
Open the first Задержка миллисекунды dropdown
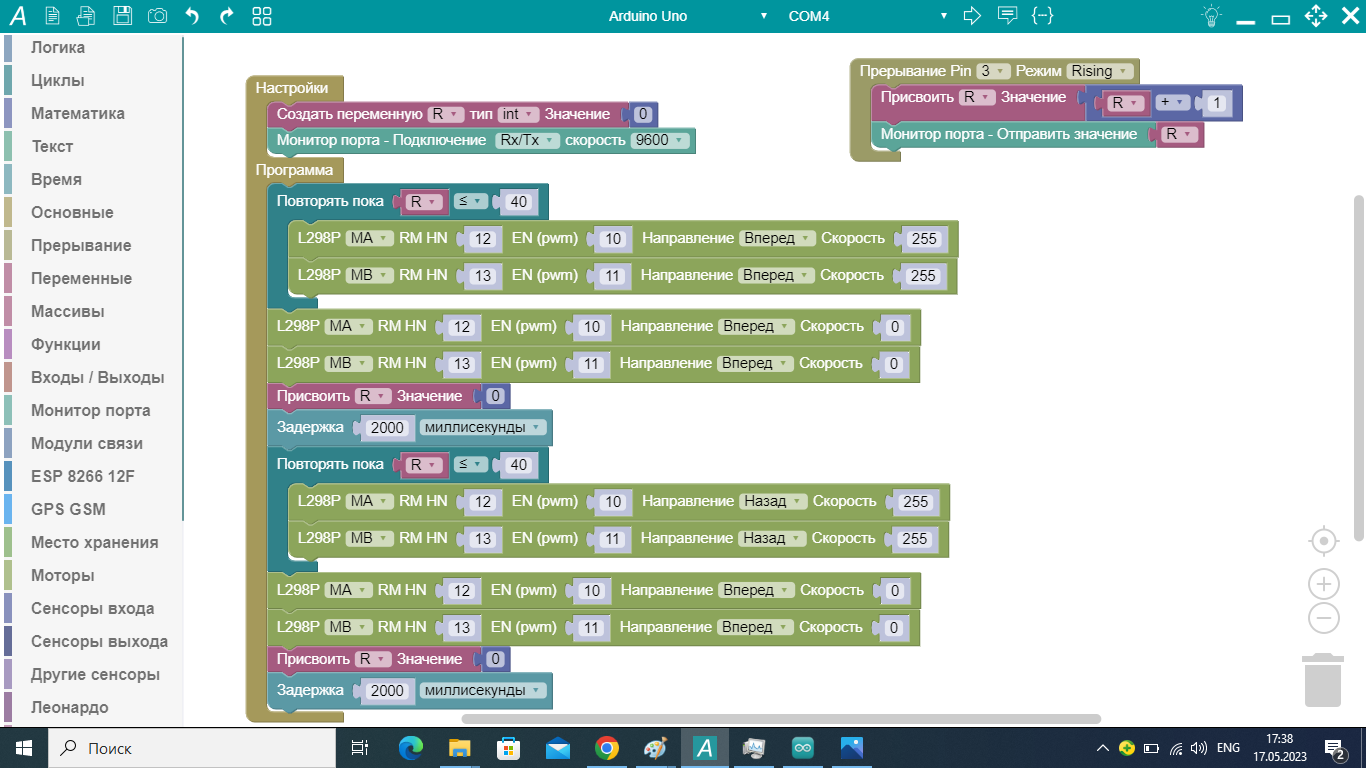[484, 427]
